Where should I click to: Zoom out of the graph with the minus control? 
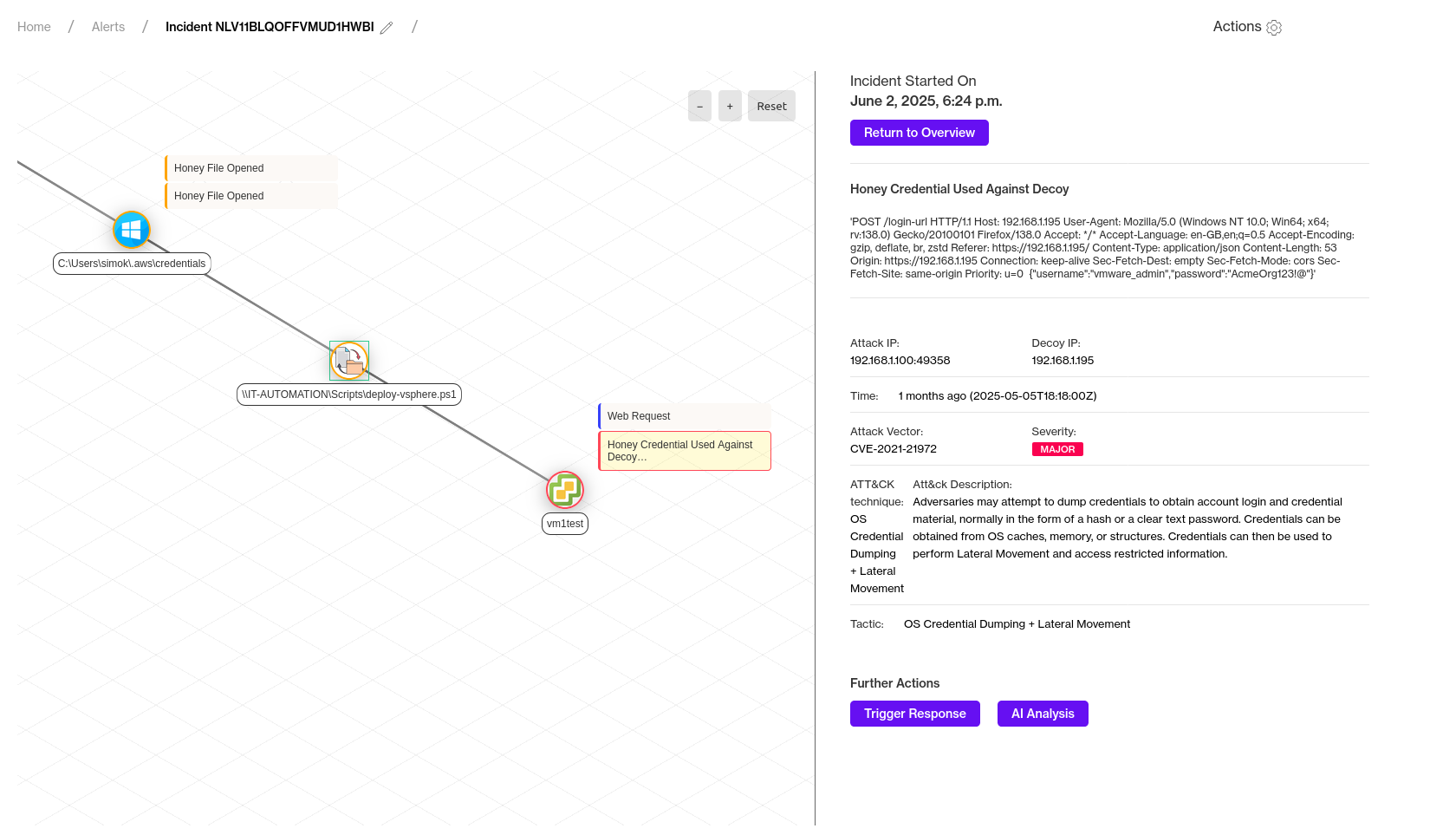pyautogui.click(x=699, y=105)
